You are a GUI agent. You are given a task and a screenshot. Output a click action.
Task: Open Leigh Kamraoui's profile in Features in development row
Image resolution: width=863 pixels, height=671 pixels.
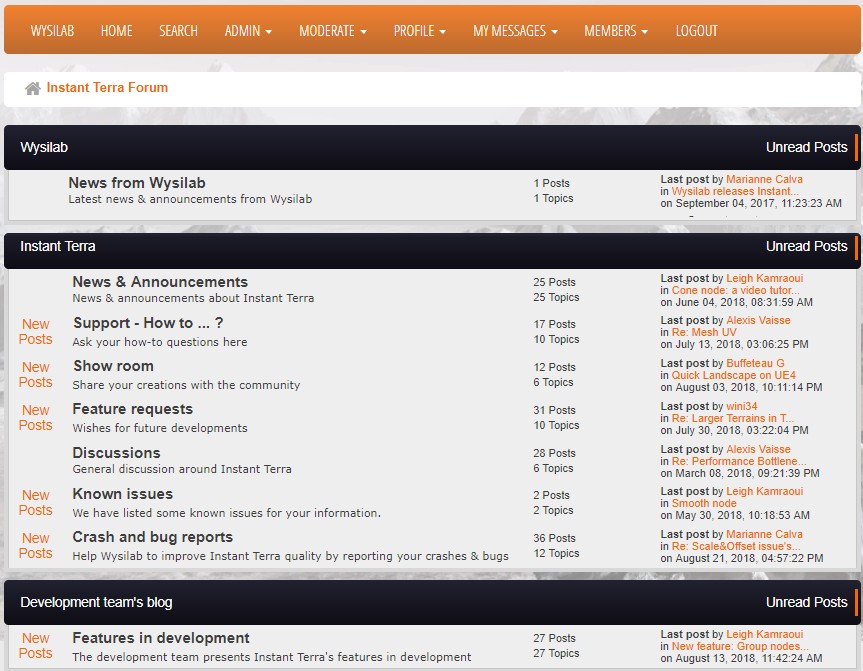point(764,634)
